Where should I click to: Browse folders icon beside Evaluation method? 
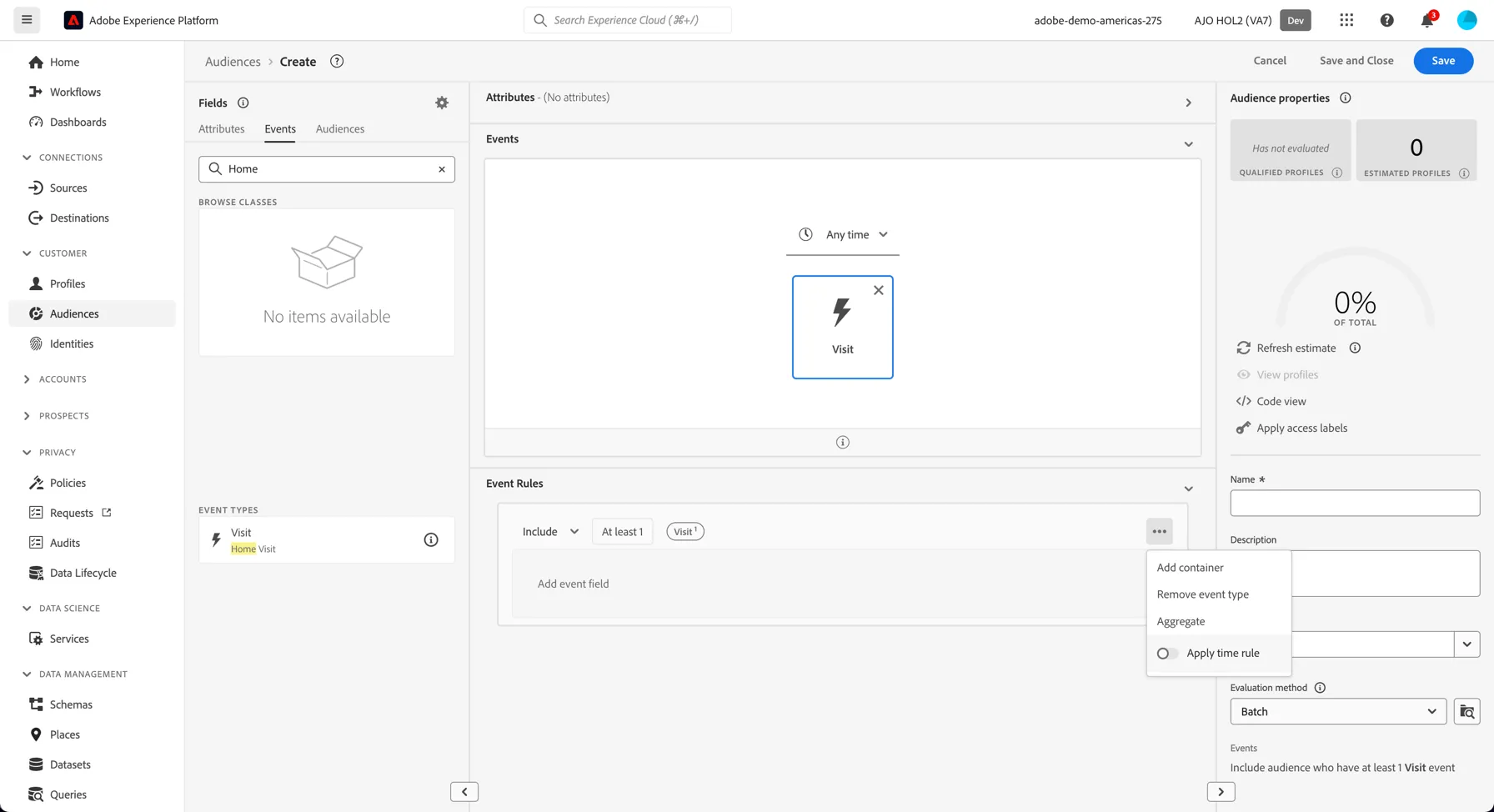1466,712
